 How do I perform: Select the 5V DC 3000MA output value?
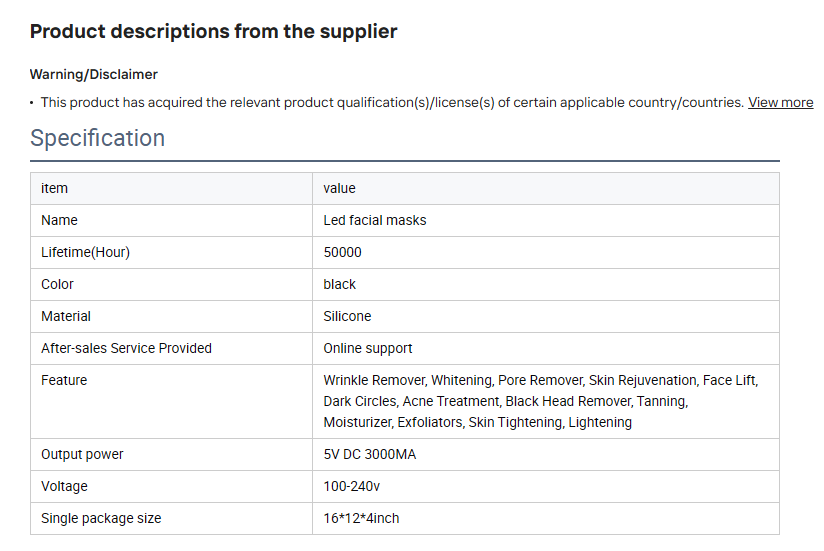pos(369,454)
